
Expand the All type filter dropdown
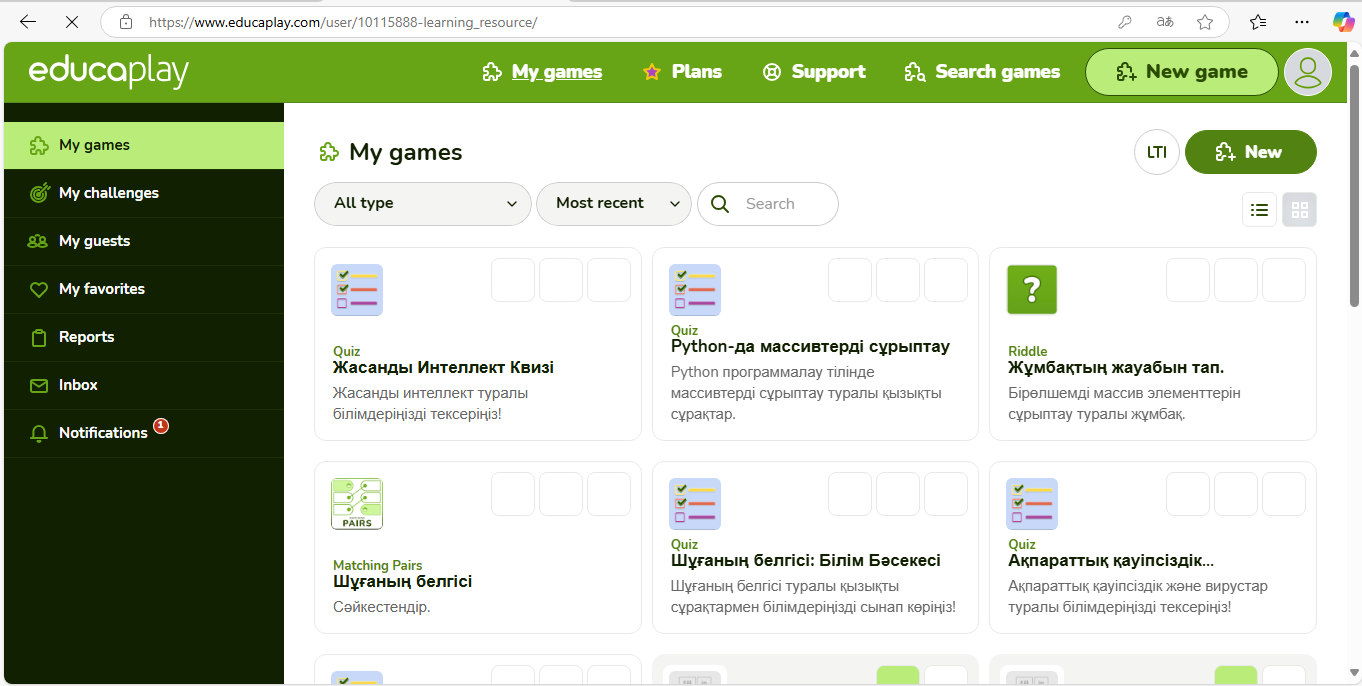point(422,204)
